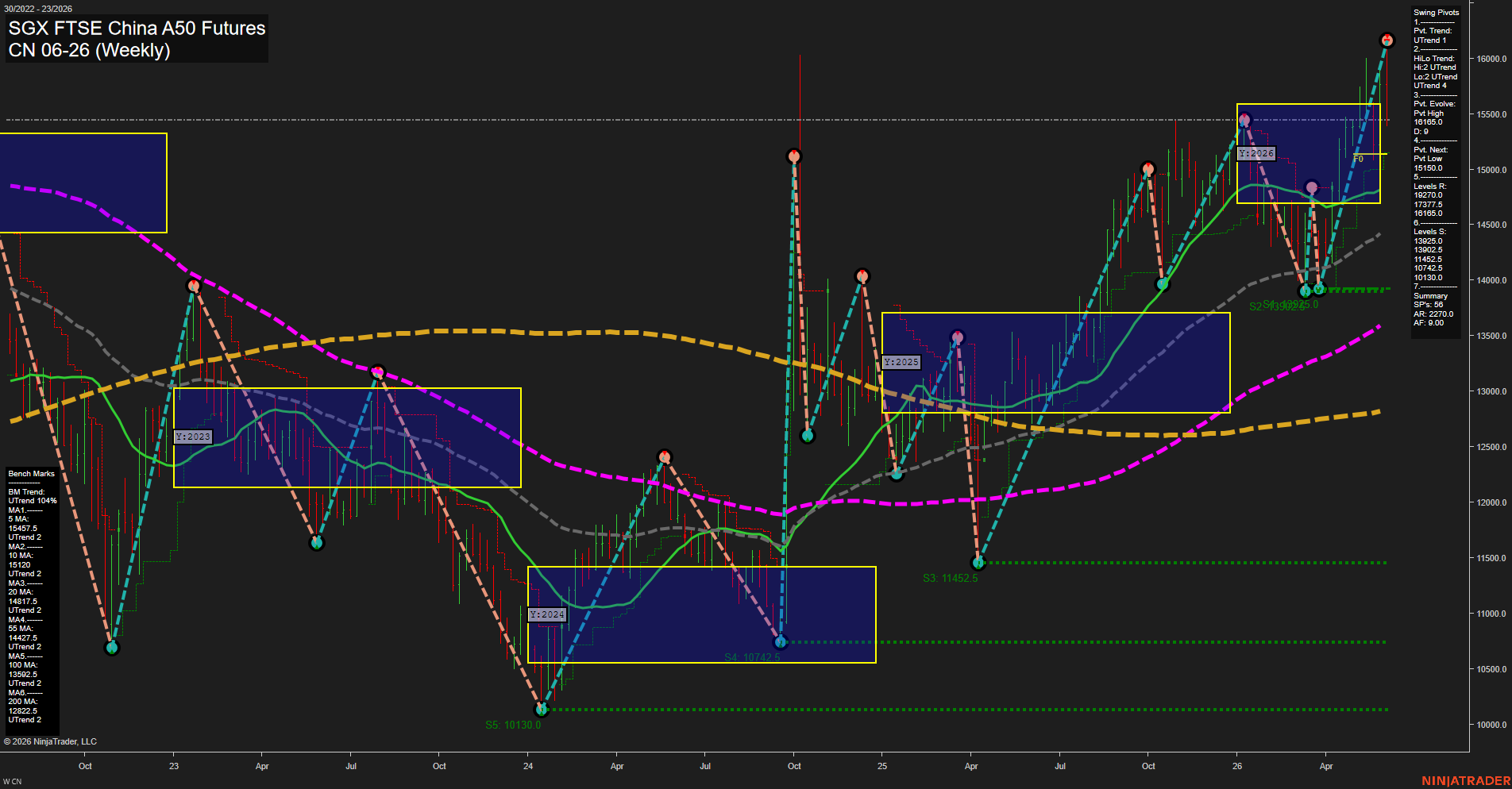Click the Levels S: heading in Swing Pivots
Image resolution: width=1512 pixels, height=789 pixels.
click(1430, 232)
